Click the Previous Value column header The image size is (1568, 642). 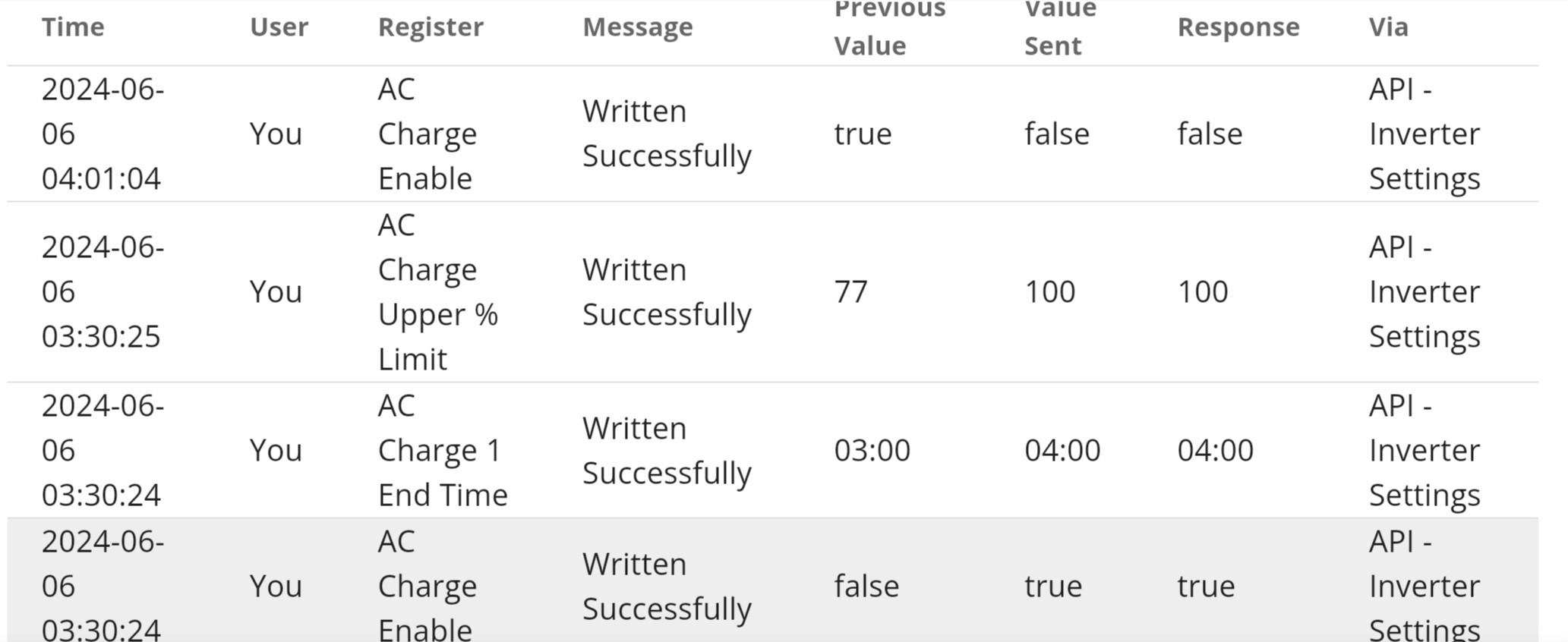coord(890,27)
